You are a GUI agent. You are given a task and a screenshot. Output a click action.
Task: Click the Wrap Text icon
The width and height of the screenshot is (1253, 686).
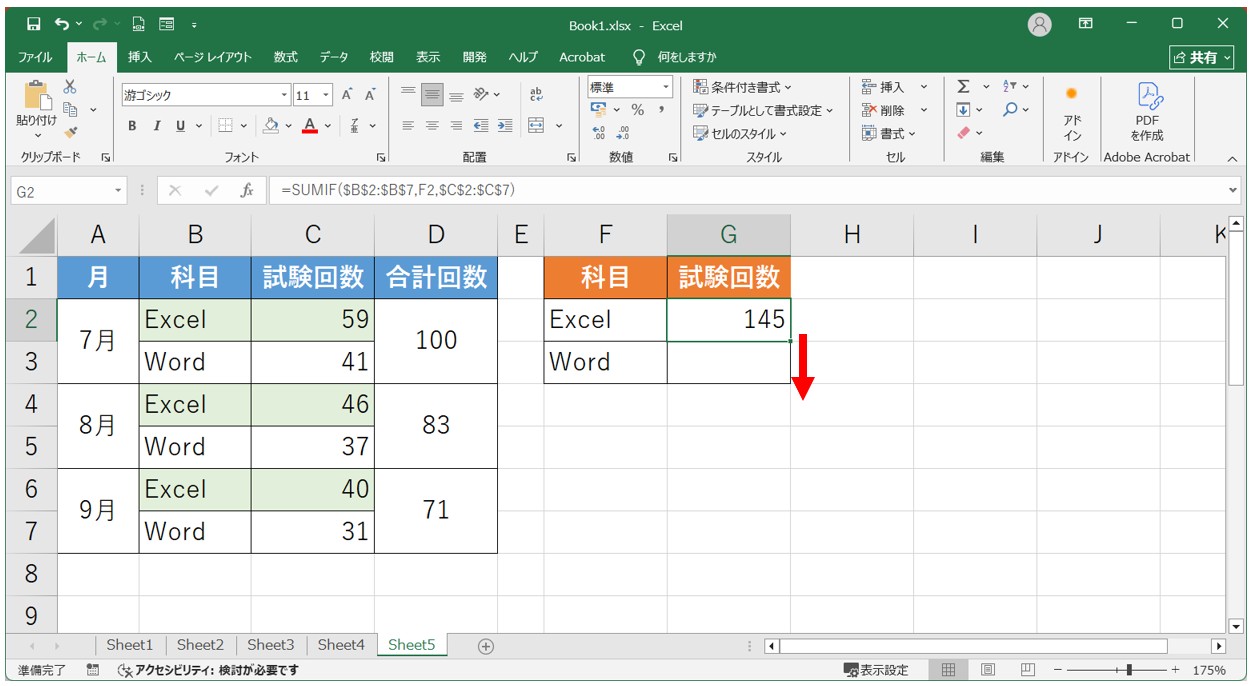[x=536, y=95]
